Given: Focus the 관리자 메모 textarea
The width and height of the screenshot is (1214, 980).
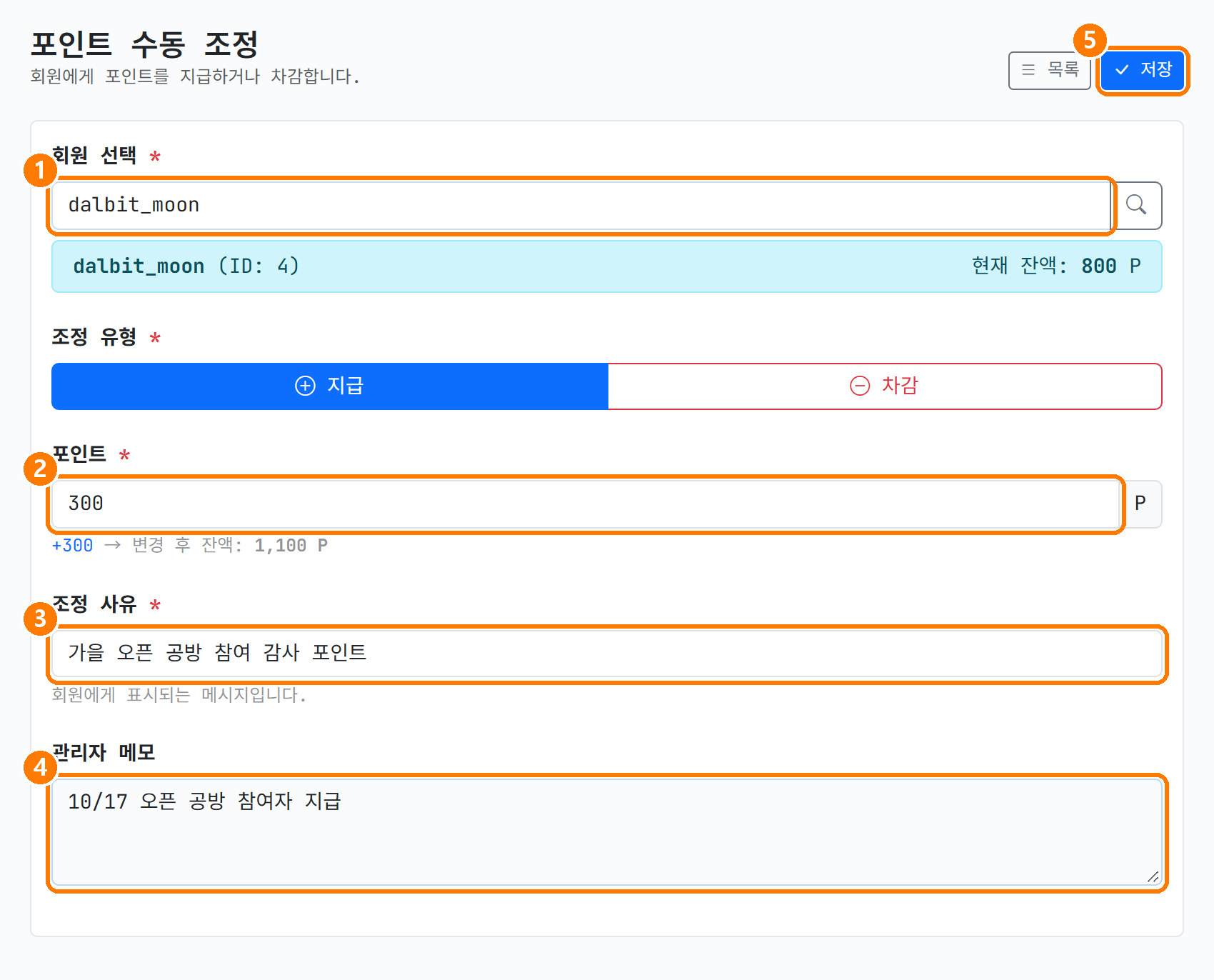Looking at the screenshot, I should point(607,833).
